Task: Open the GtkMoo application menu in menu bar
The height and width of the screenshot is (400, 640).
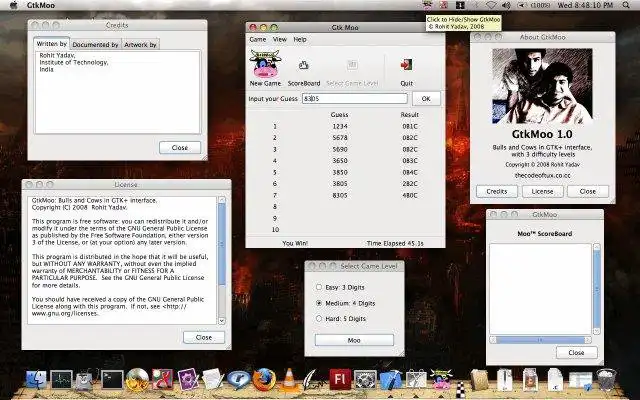Action: coord(41,5)
